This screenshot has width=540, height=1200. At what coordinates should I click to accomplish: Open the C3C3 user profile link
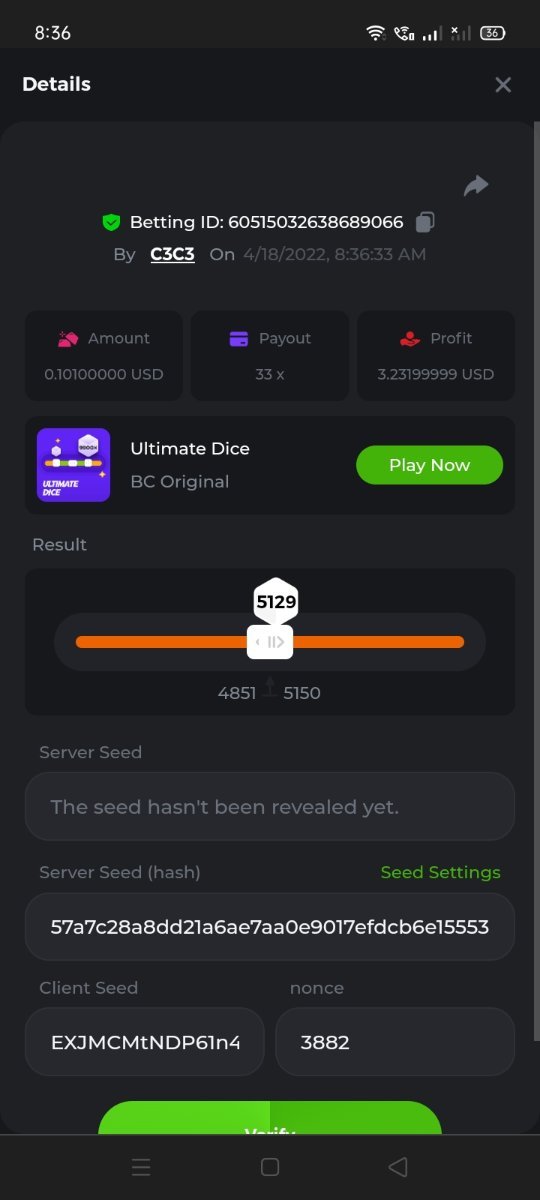[x=172, y=254]
